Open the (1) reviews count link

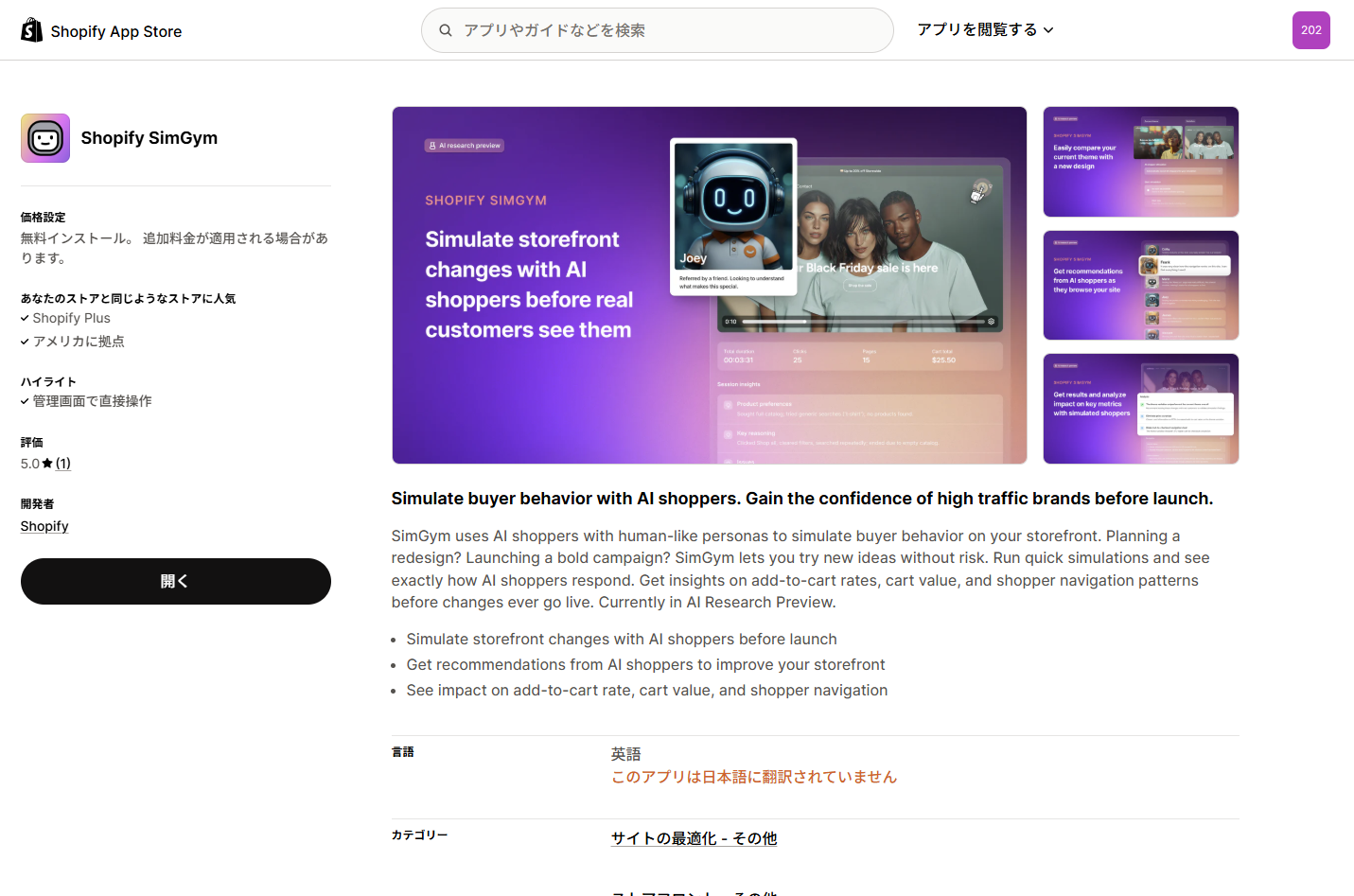coord(63,464)
